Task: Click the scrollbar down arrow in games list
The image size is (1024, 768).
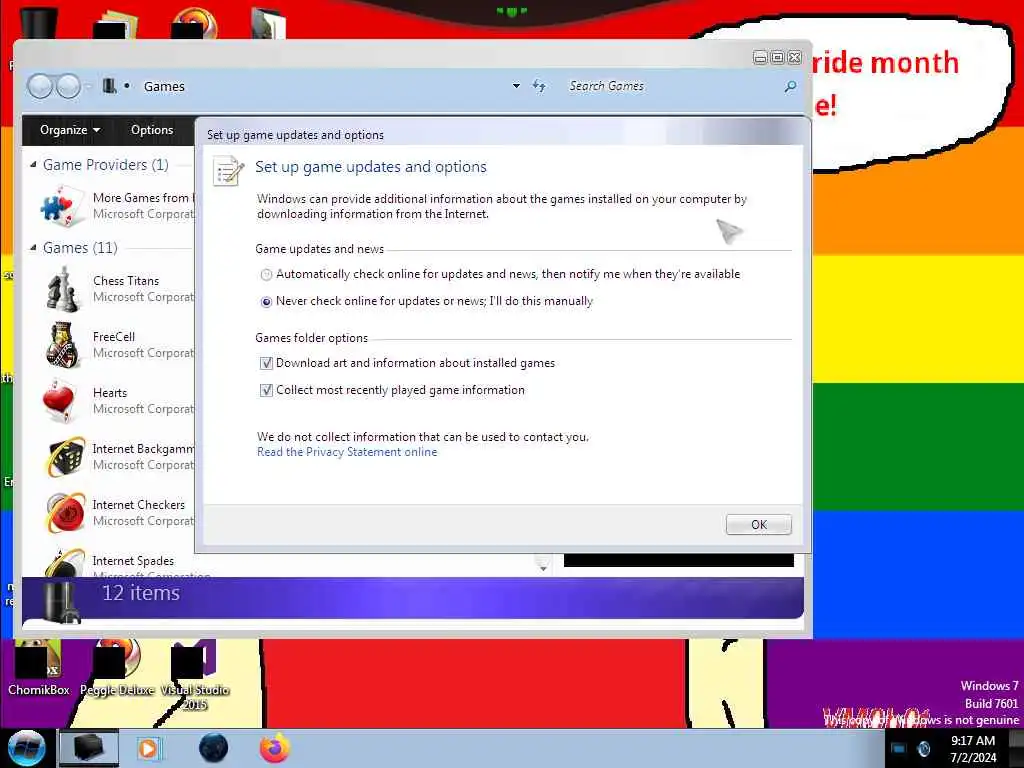Action: click(543, 568)
